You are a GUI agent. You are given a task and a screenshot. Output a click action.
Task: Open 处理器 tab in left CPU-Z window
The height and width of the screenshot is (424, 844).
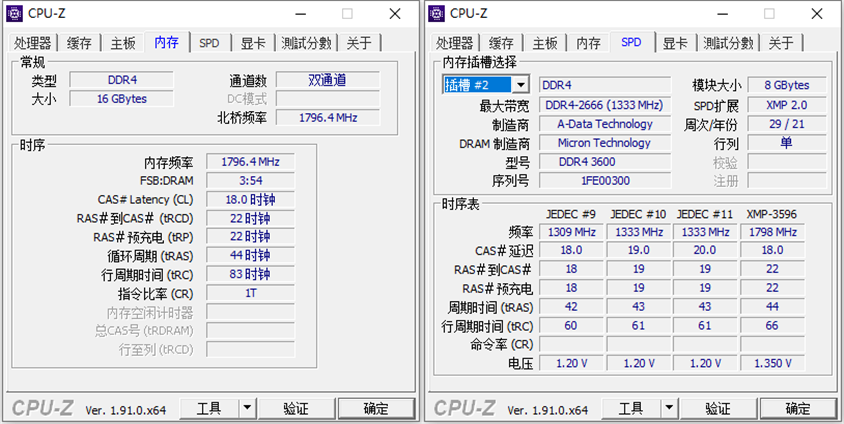coord(33,43)
